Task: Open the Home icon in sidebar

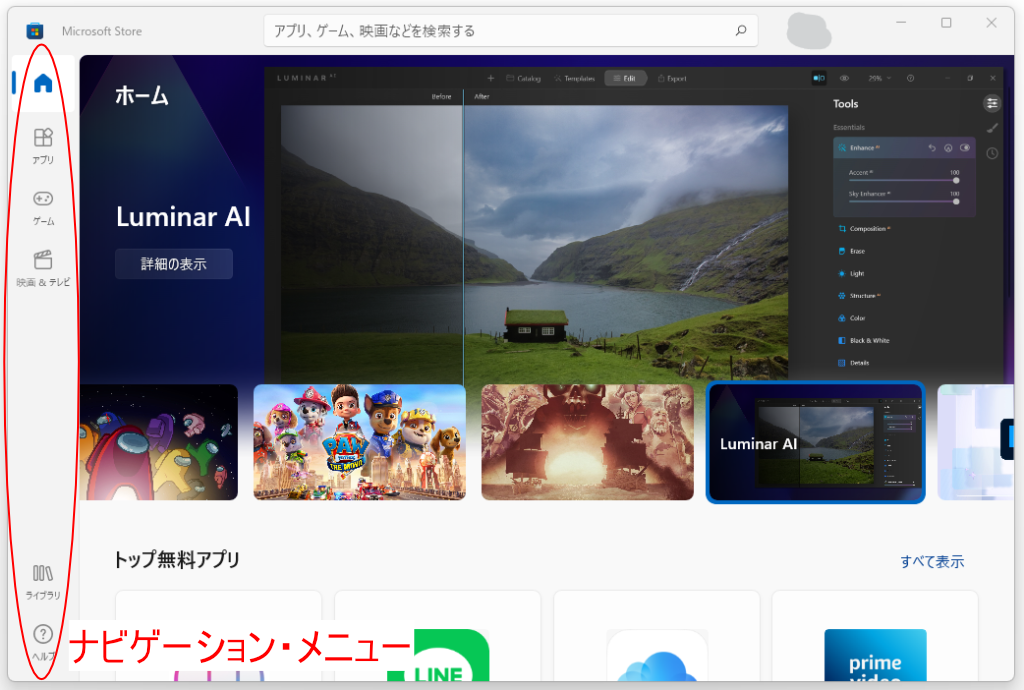Action: pyautogui.click(x=43, y=83)
